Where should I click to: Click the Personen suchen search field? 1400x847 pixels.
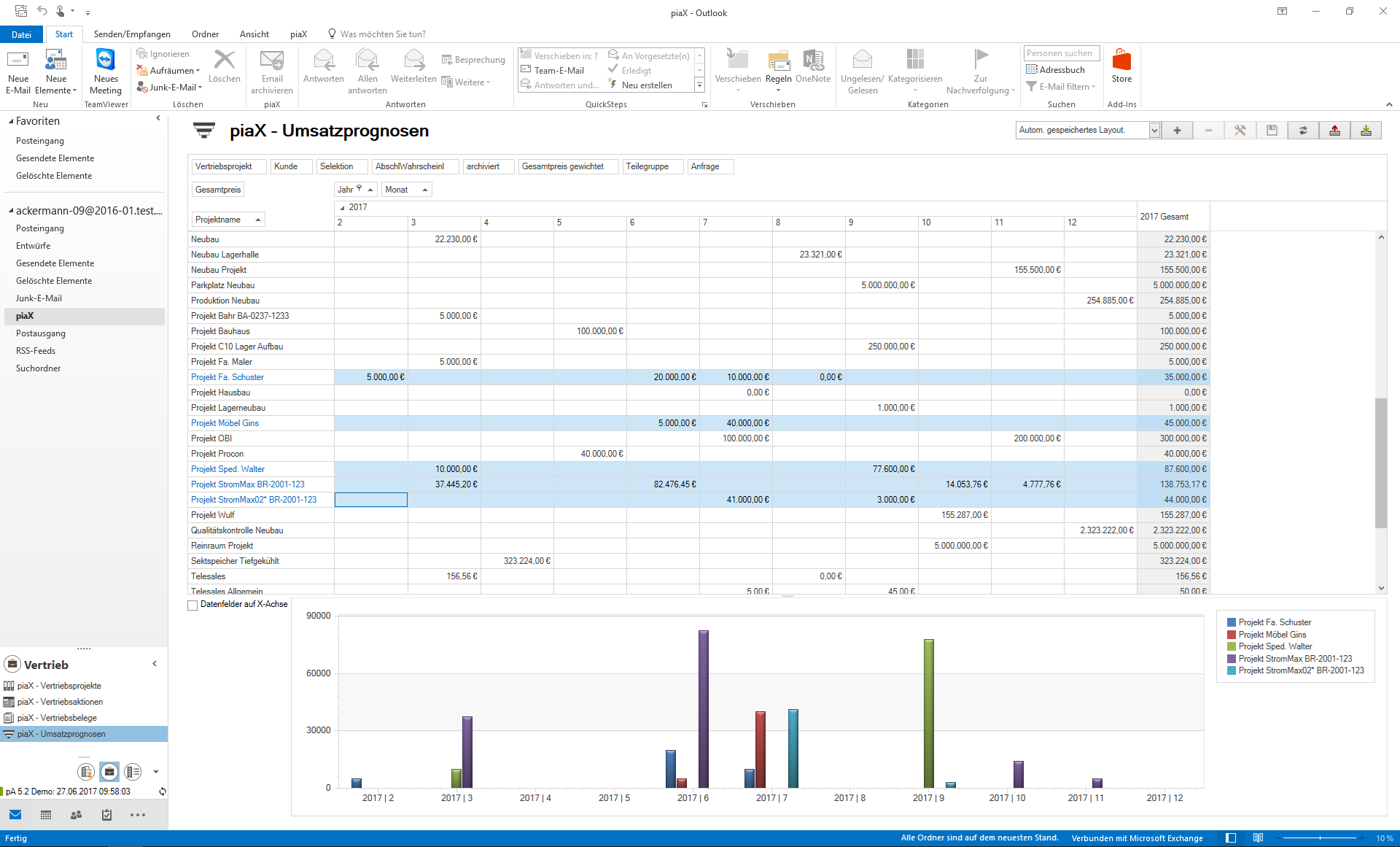pos(1061,53)
